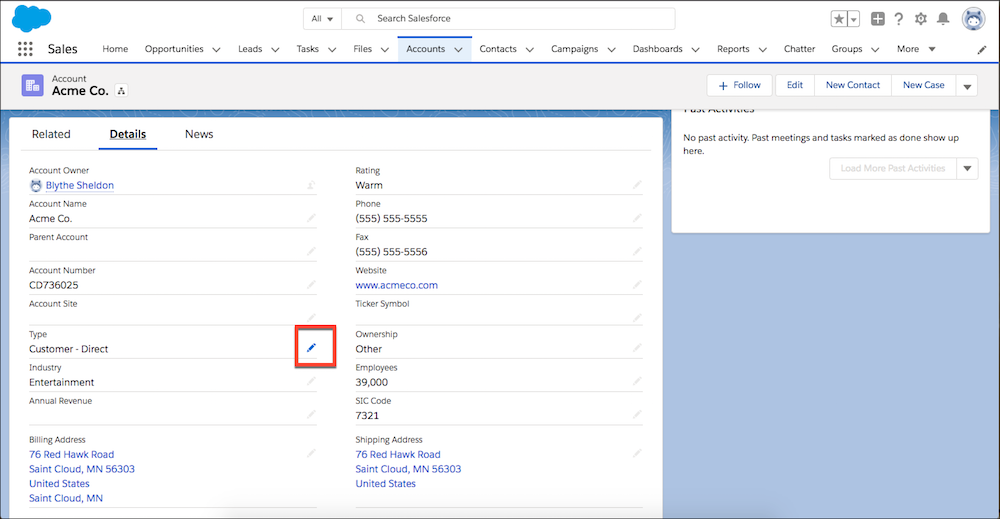Image resolution: width=1000 pixels, height=519 pixels.
Task: Edit the Industry field pencil icon
Action: pyautogui.click(x=311, y=381)
